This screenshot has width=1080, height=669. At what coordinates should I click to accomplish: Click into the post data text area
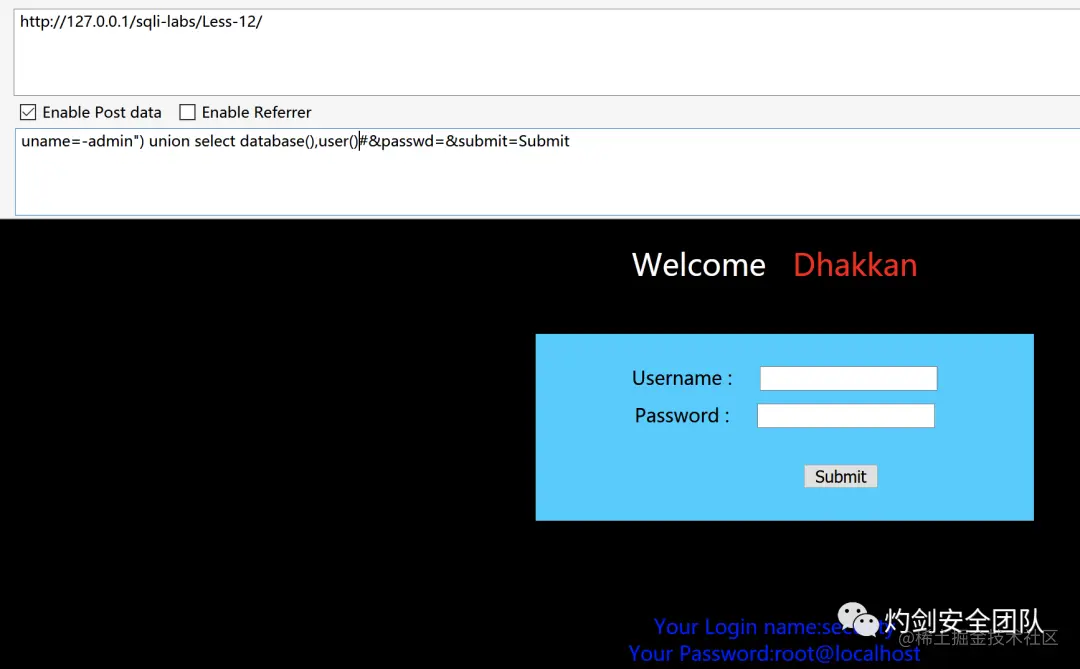(x=548, y=172)
